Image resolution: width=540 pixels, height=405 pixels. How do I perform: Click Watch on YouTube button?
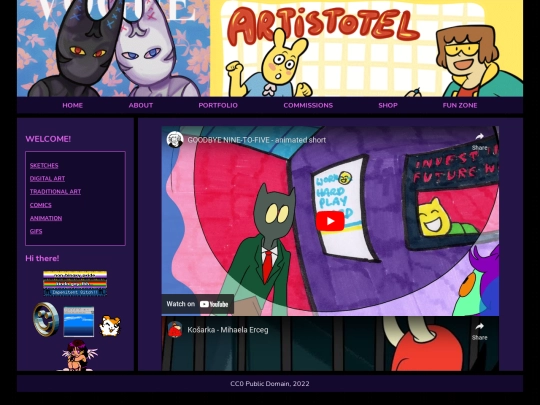[x=198, y=304]
